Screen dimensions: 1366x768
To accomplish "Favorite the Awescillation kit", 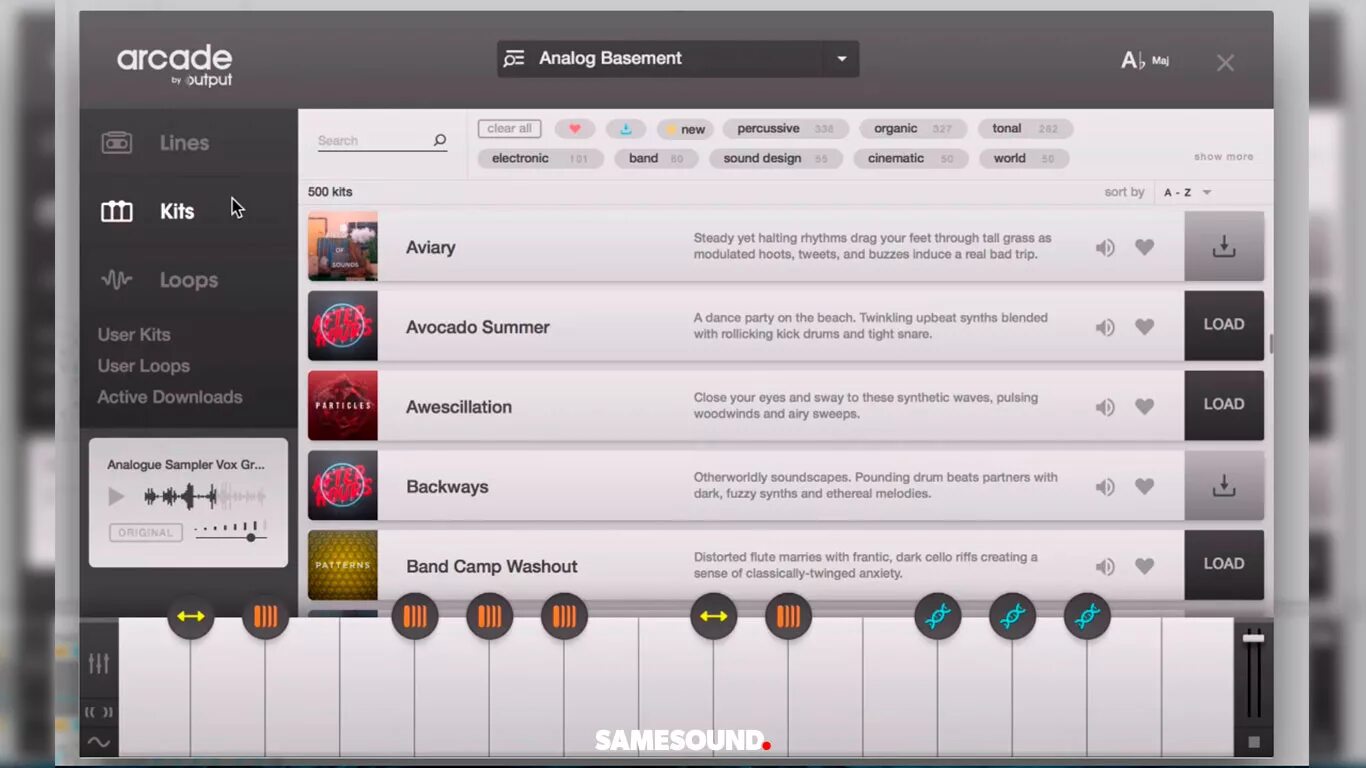I will [x=1145, y=406].
